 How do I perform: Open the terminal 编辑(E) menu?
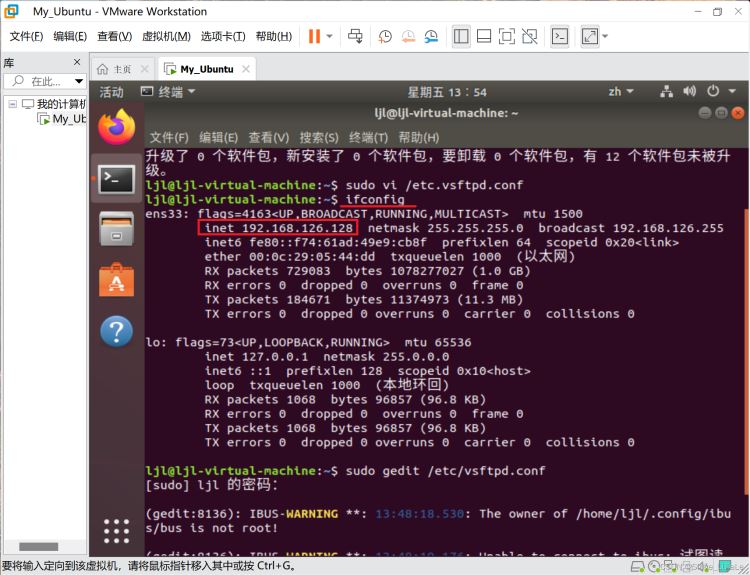click(219, 138)
